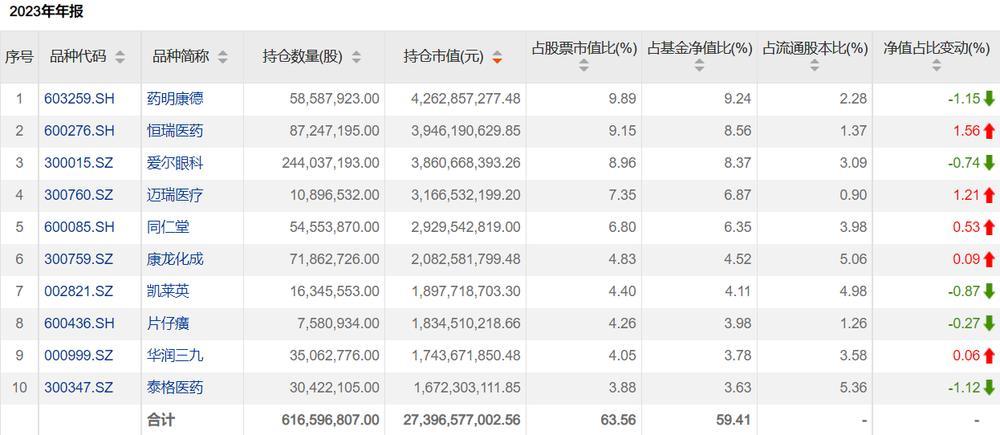Open the 康龙化成 stock name link
The image size is (1000, 435).
point(175,259)
